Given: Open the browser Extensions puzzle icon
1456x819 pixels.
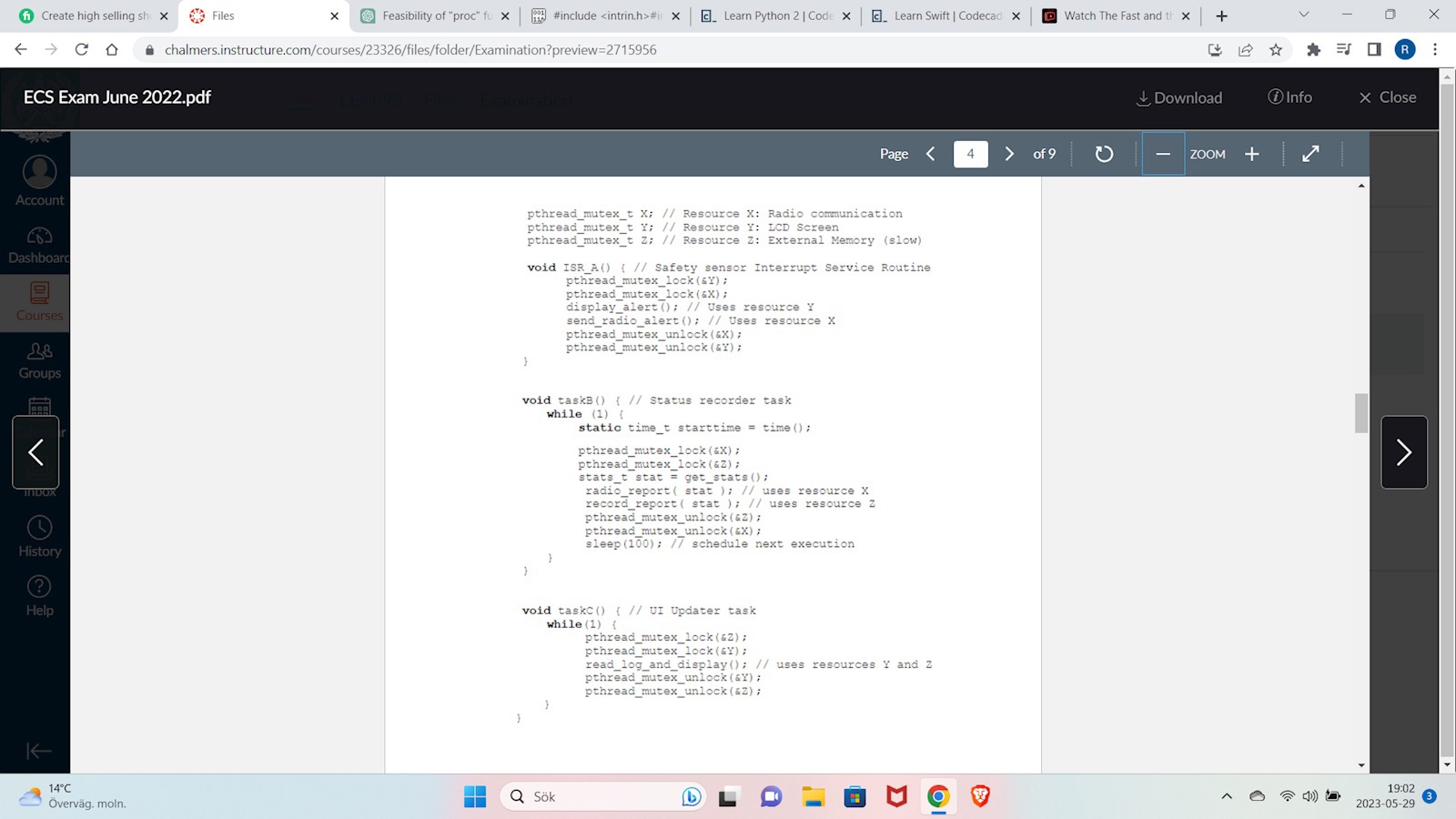Looking at the screenshot, I should click(x=1313, y=50).
